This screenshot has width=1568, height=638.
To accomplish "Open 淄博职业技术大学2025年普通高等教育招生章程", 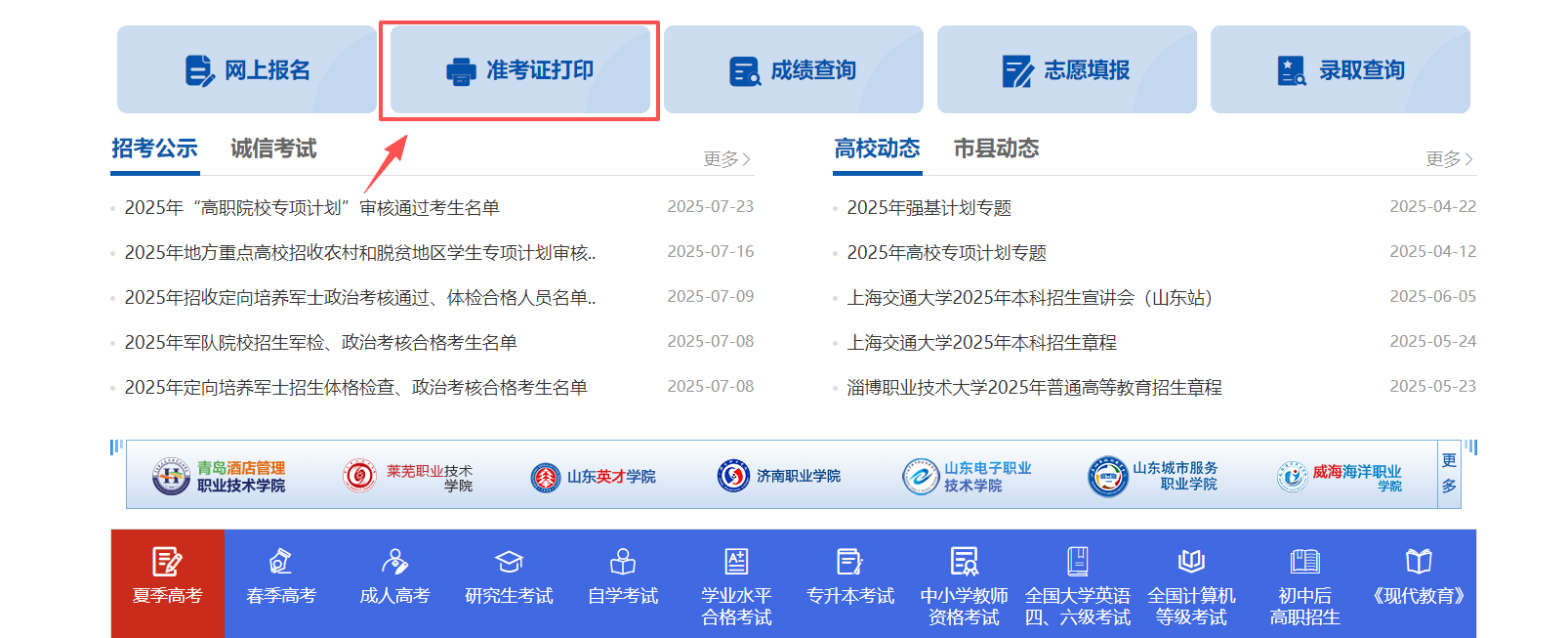I will [x=1035, y=388].
